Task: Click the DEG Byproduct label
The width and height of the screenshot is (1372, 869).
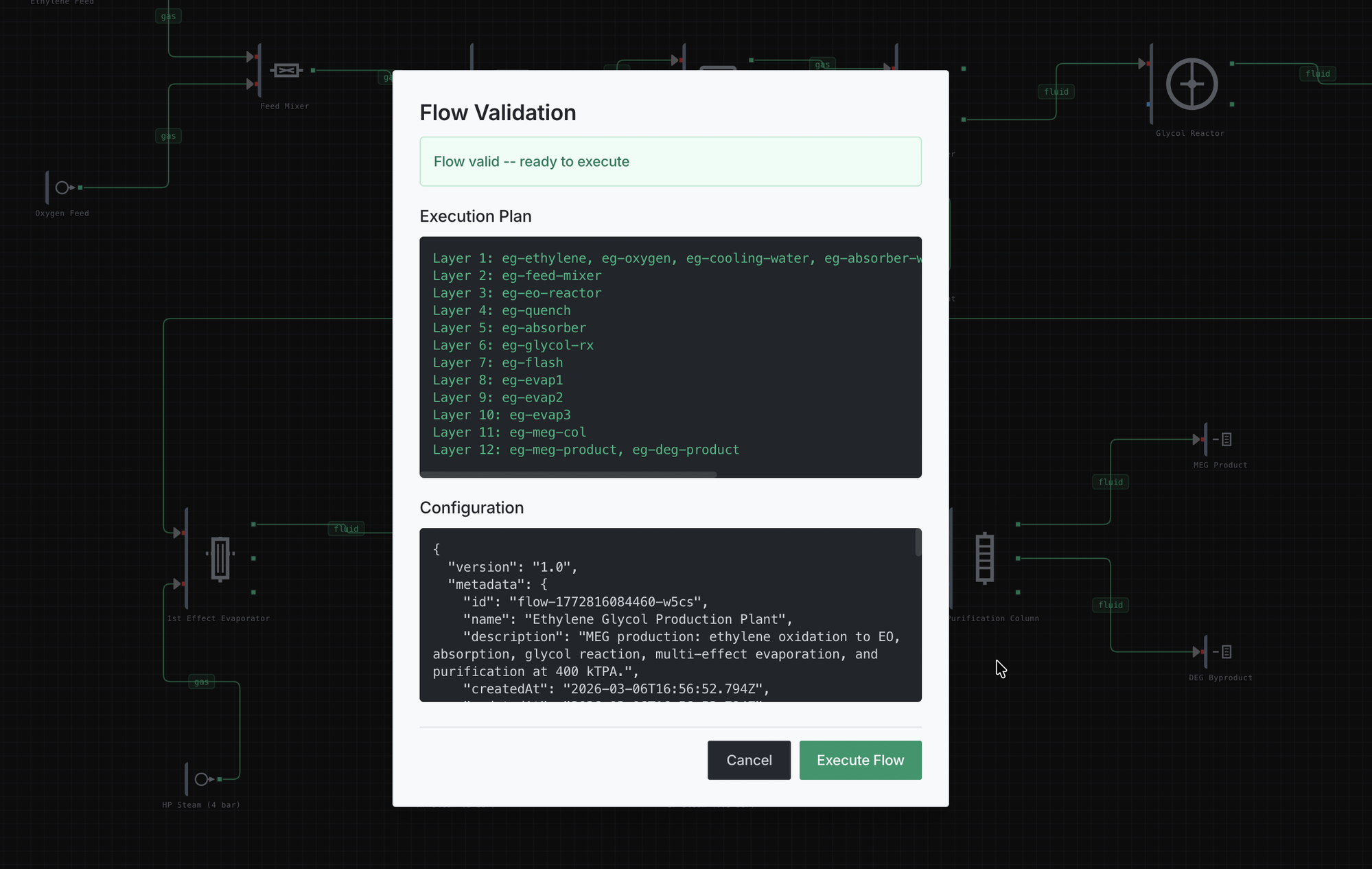Action: pyautogui.click(x=1220, y=677)
